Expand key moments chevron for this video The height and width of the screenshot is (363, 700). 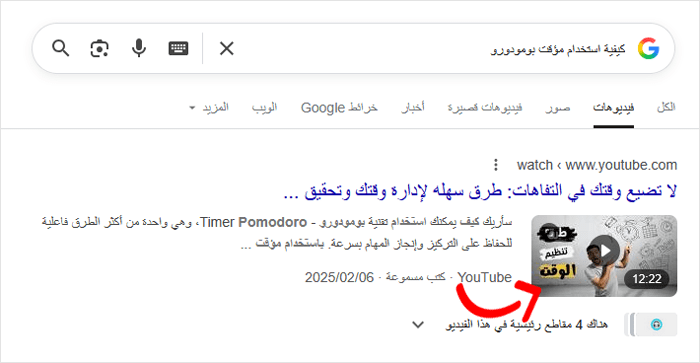pyautogui.click(x=418, y=325)
